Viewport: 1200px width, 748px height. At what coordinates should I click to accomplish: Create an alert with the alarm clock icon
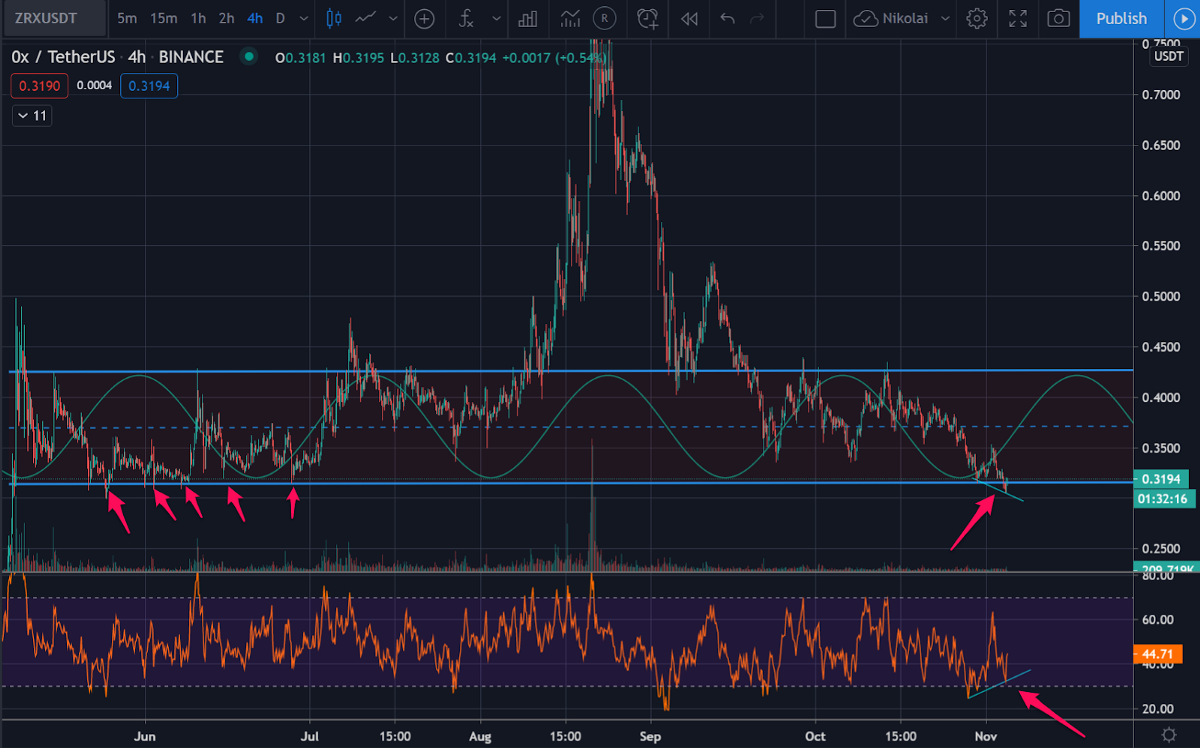[x=648, y=18]
